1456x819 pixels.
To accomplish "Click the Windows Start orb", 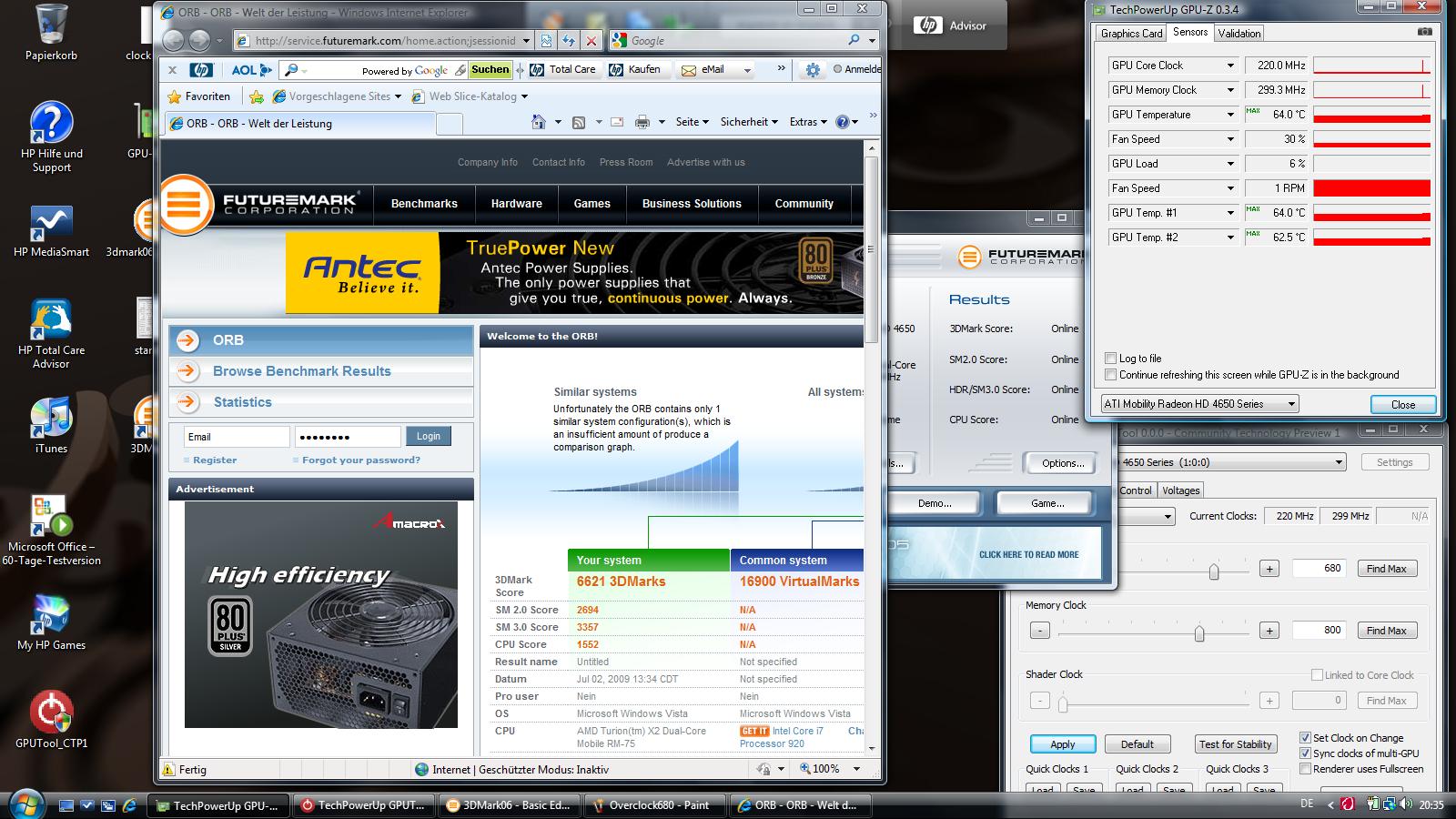I will coord(25,804).
